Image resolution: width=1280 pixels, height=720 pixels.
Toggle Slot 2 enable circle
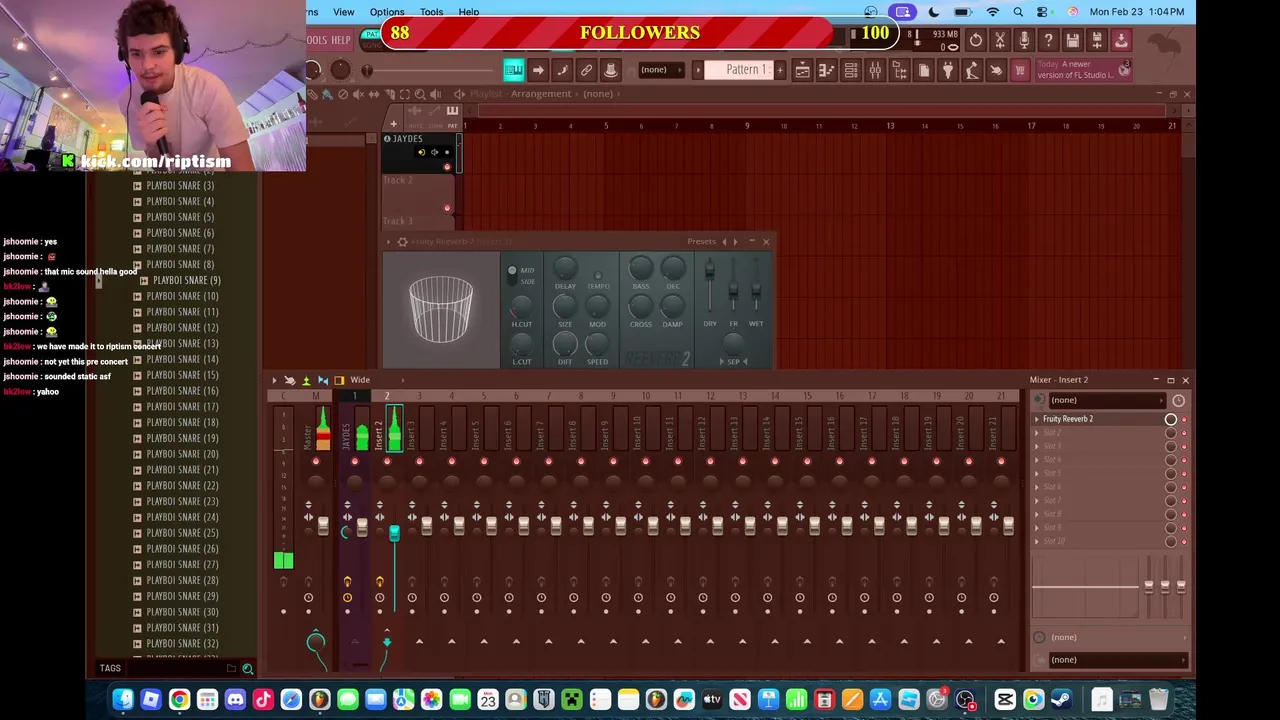point(1171,433)
